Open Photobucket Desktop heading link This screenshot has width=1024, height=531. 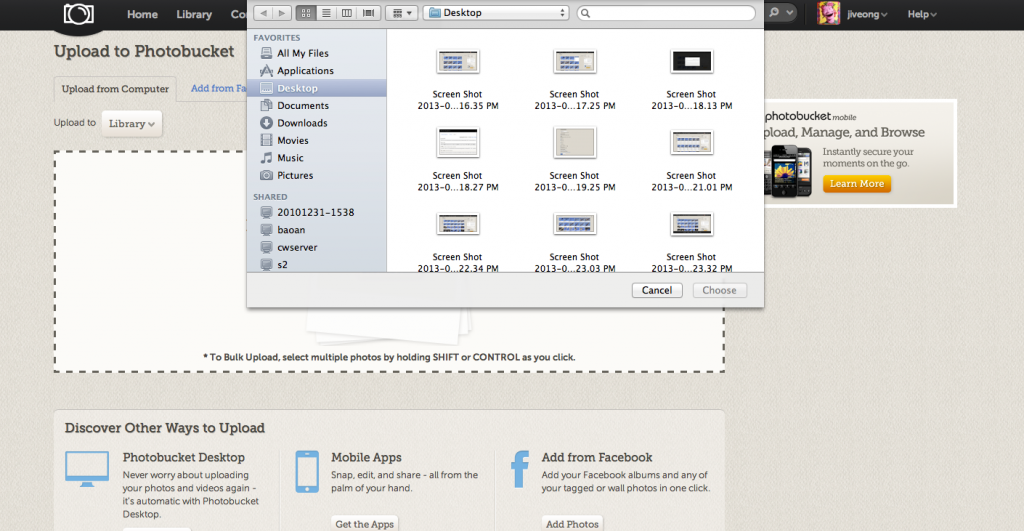(x=184, y=457)
